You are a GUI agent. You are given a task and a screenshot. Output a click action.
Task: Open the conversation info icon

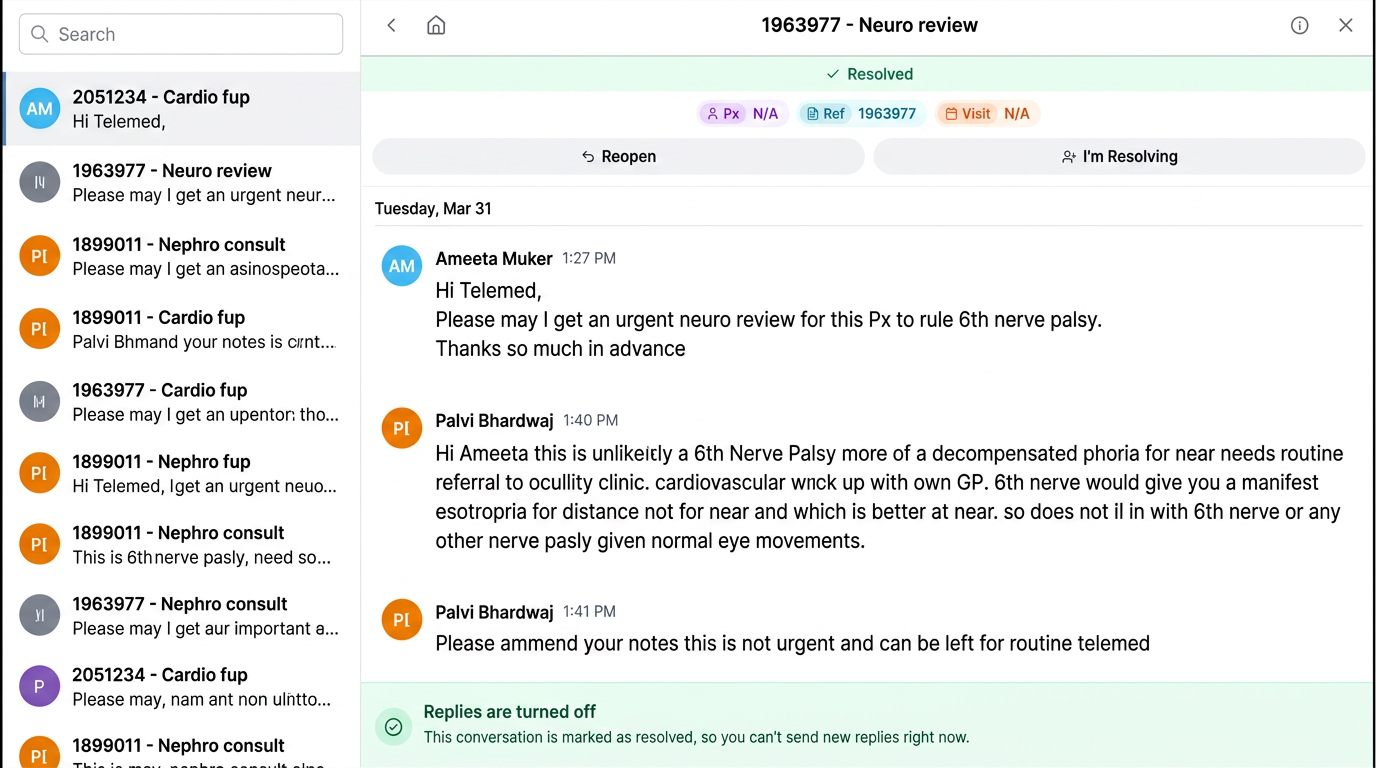(x=1299, y=26)
